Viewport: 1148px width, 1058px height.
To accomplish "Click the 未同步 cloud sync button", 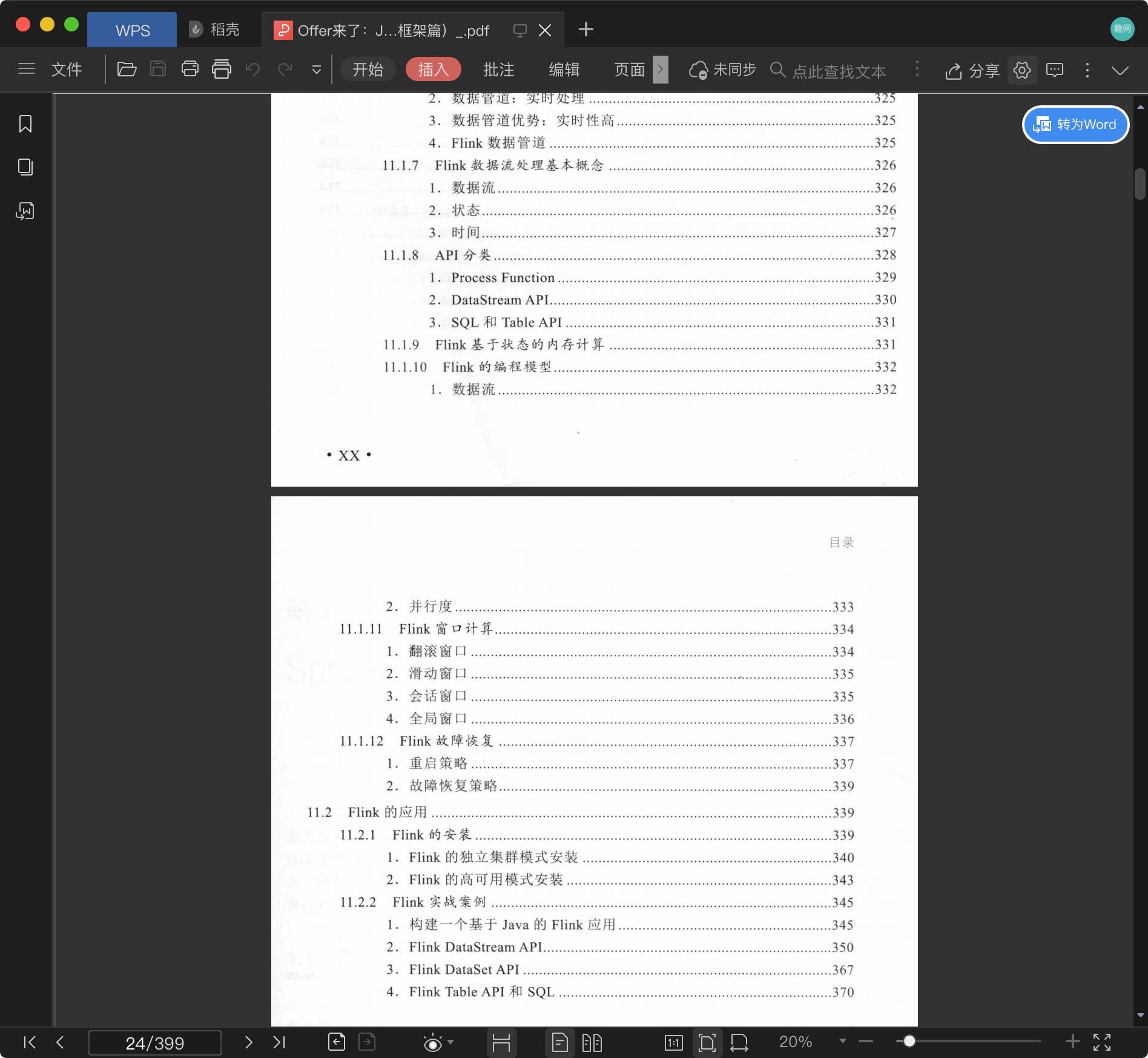I will pos(723,70).
